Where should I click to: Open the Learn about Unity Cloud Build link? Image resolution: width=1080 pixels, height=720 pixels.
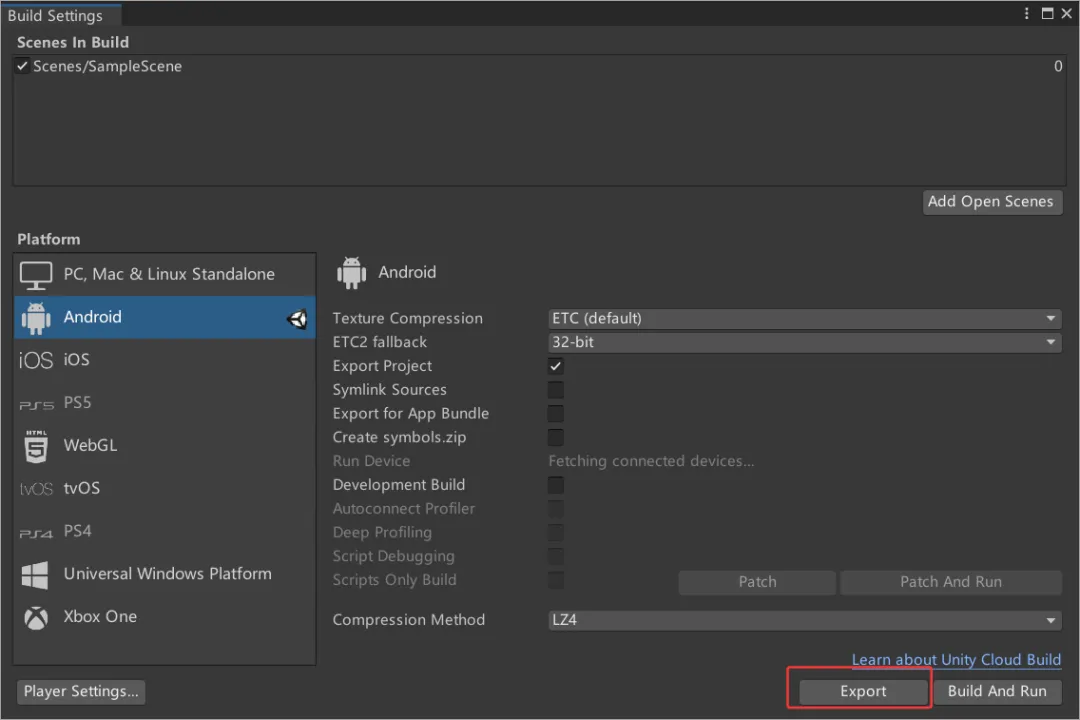(x=956, y=660)
